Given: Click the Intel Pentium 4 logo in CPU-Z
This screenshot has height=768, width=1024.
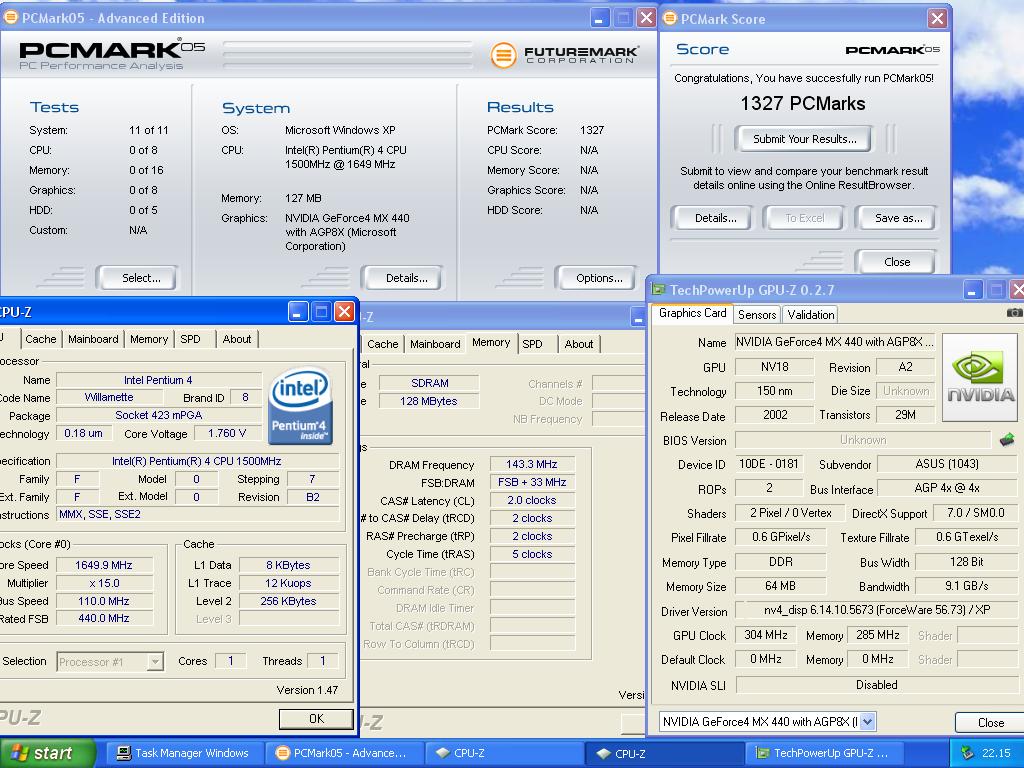Looking at the screenshot, I should (300, 406).
